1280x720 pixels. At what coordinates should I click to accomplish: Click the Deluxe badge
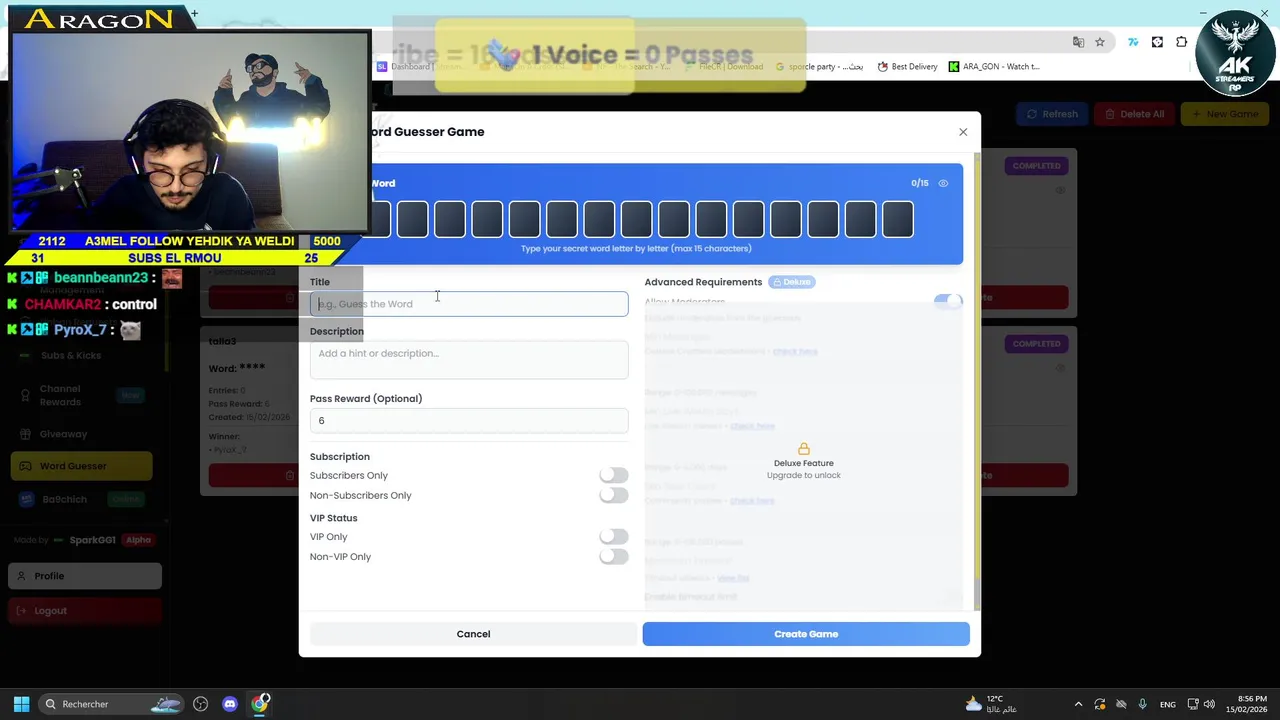click(791, 282)
